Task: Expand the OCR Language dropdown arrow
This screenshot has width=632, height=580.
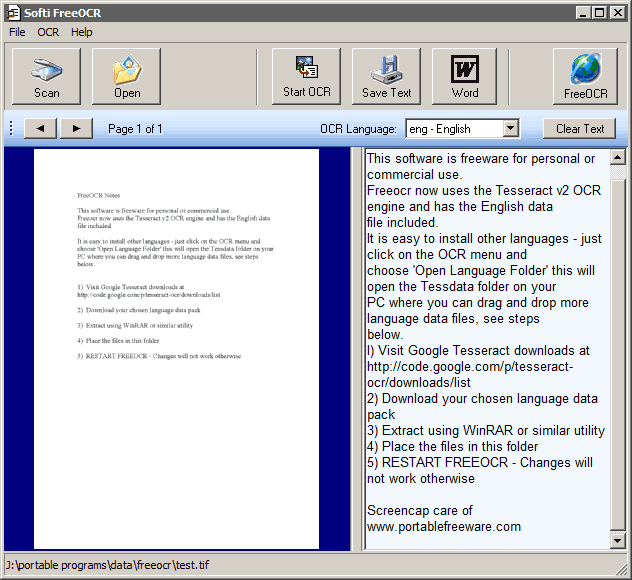Action: pos(510,129)
